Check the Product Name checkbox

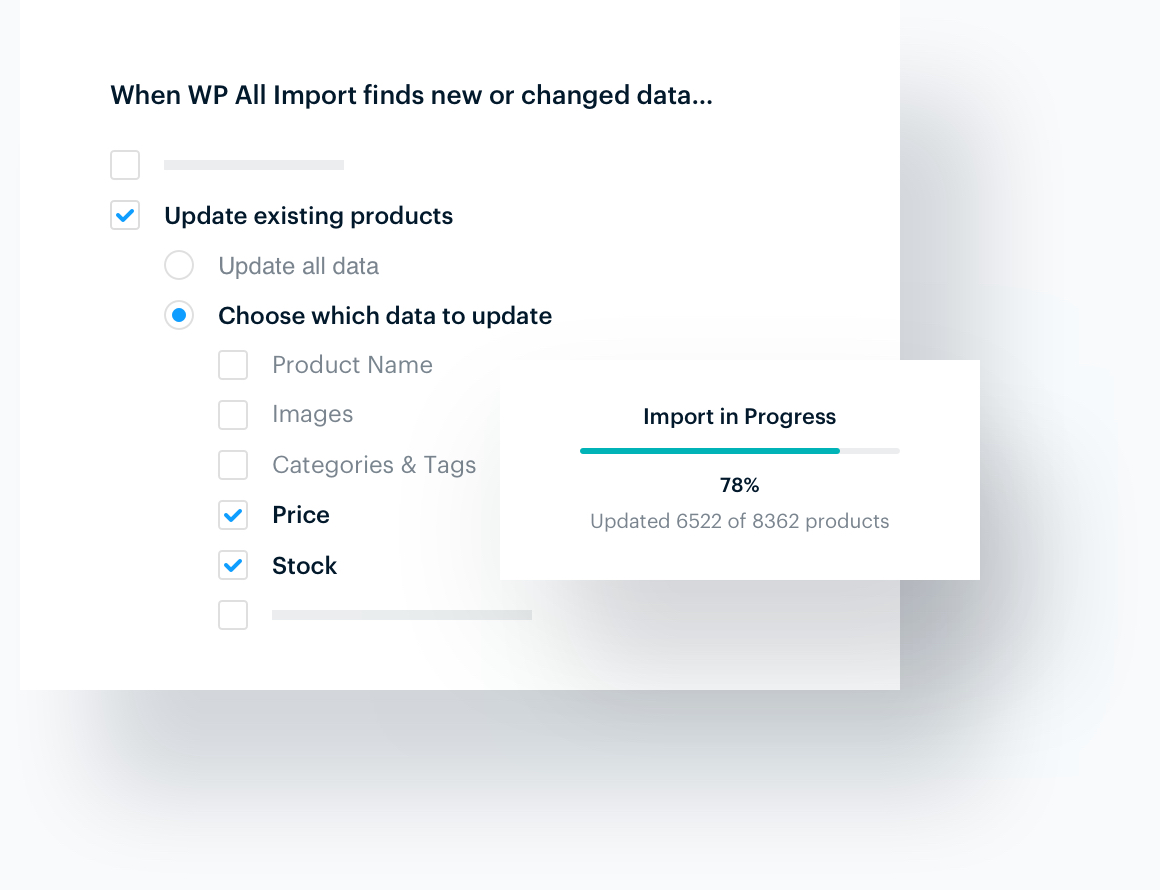(x=233, y=365)
